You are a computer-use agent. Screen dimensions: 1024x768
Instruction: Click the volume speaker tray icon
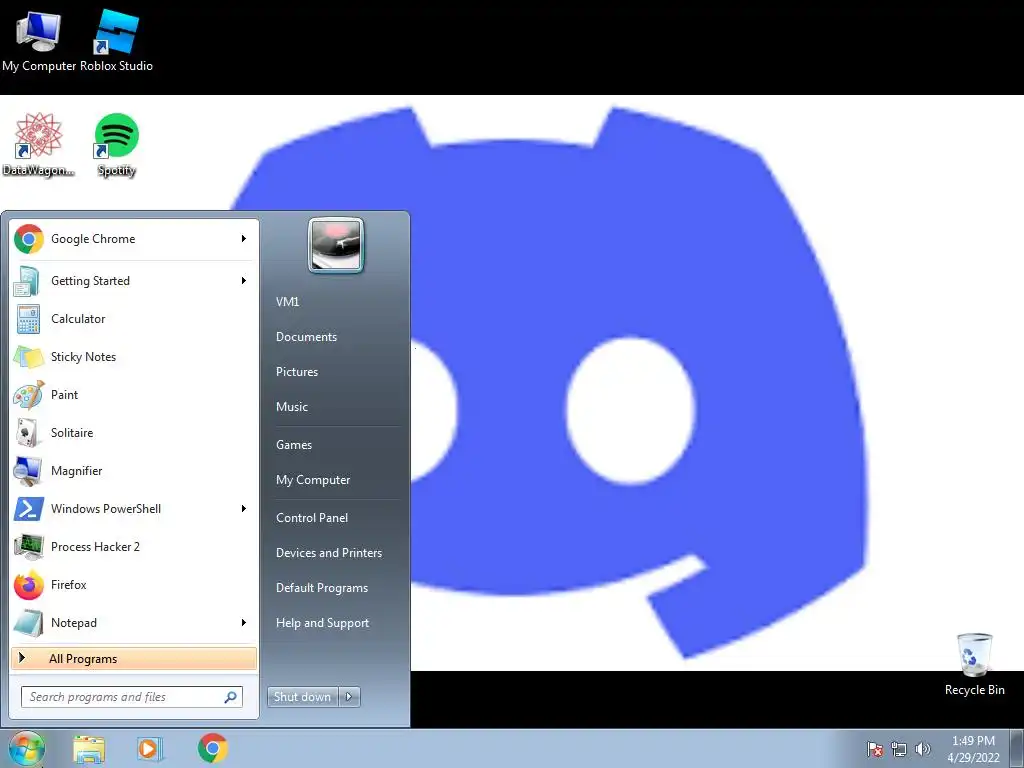(x=922, y=749)
